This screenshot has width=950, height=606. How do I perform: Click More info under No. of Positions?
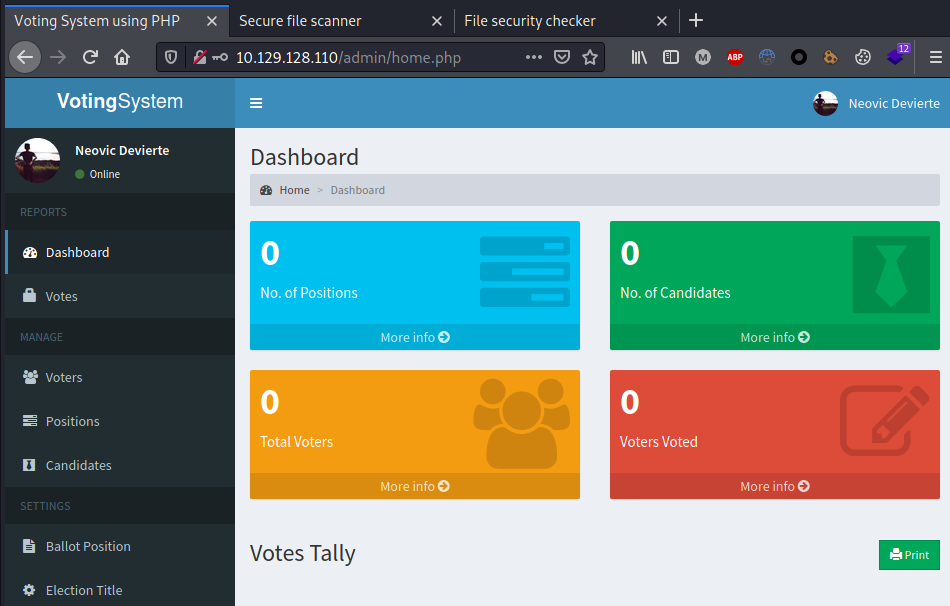coord(414,338)
